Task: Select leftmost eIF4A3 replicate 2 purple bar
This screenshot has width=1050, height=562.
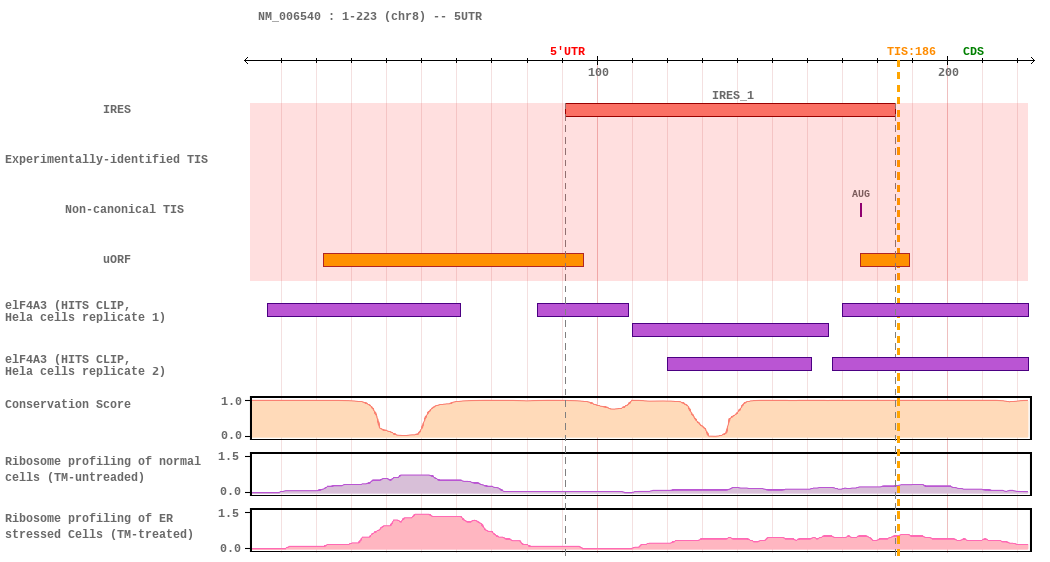Action: pyautogui.click(x=739, y=364)
